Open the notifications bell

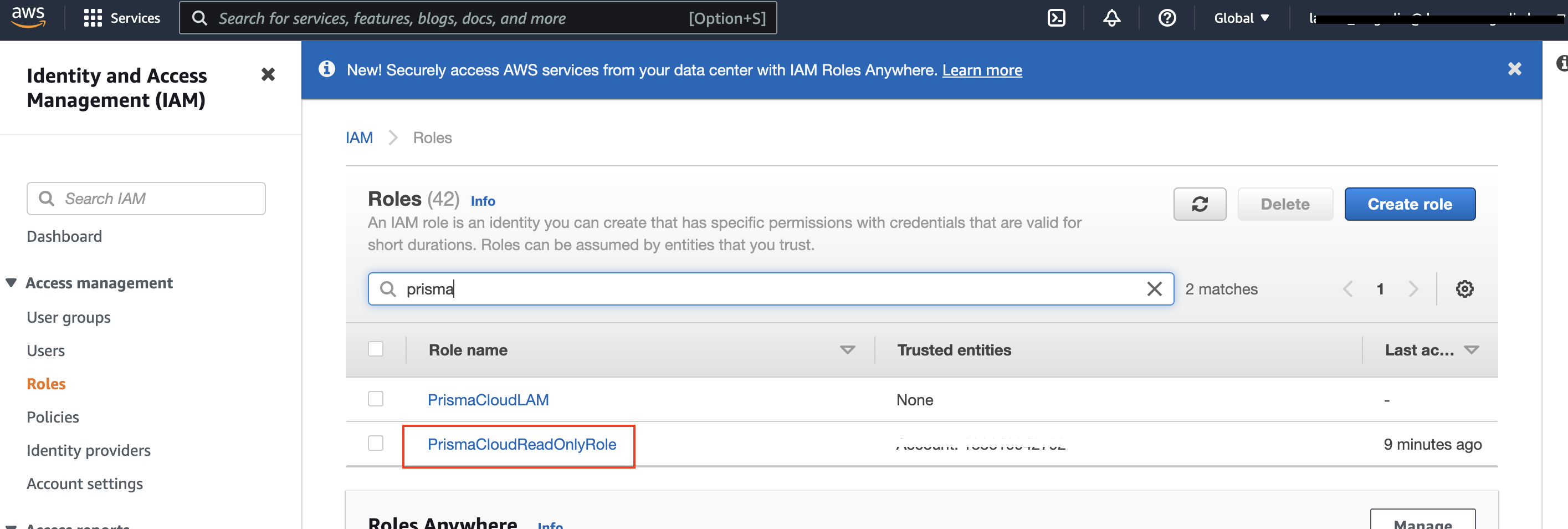[x=1111, y=18]
